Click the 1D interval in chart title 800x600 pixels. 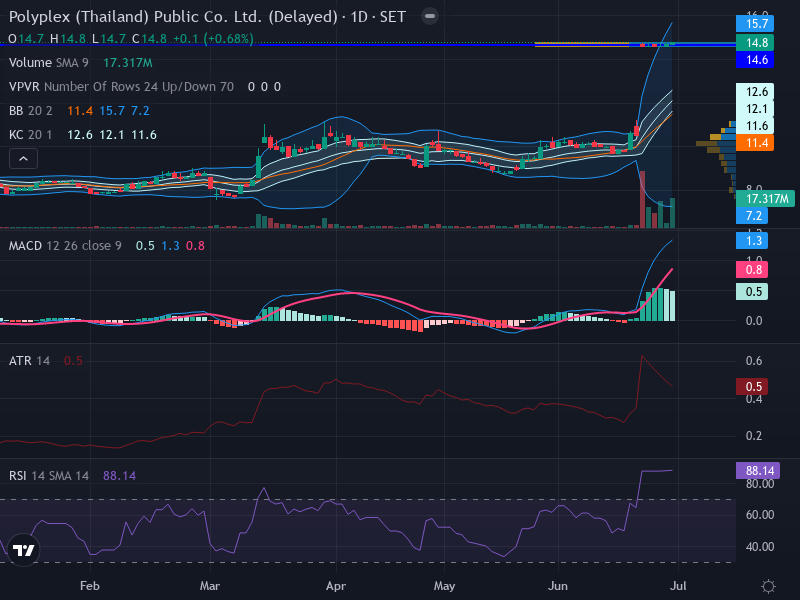pos(359,17)
